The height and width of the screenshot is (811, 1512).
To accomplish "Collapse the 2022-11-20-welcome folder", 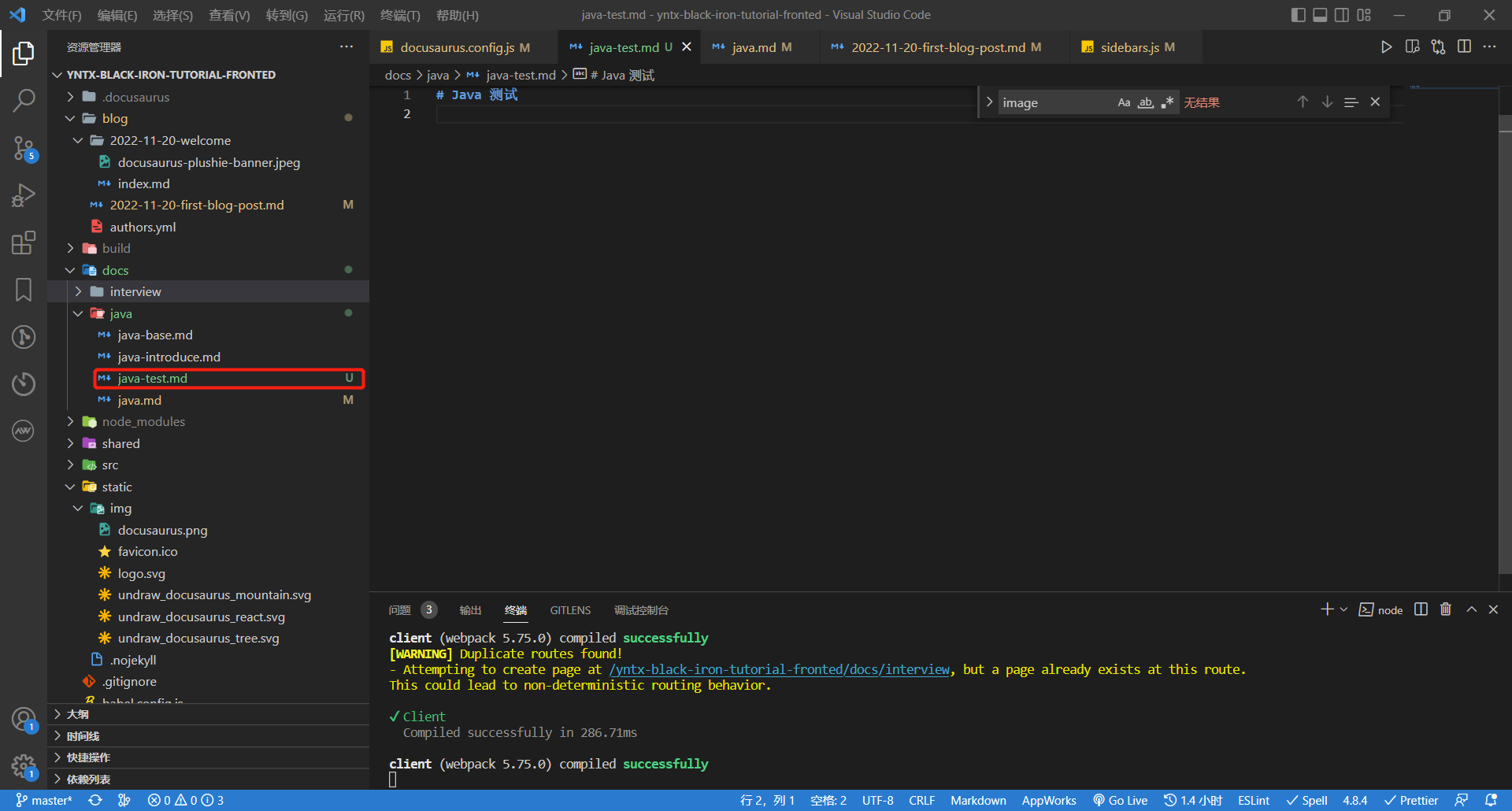I will [78, 140].
